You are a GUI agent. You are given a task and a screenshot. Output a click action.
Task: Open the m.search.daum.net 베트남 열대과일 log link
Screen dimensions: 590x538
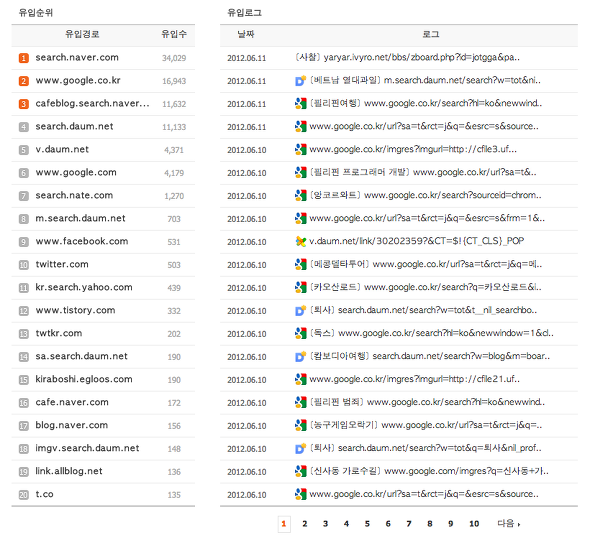click(x=425, y=81)
